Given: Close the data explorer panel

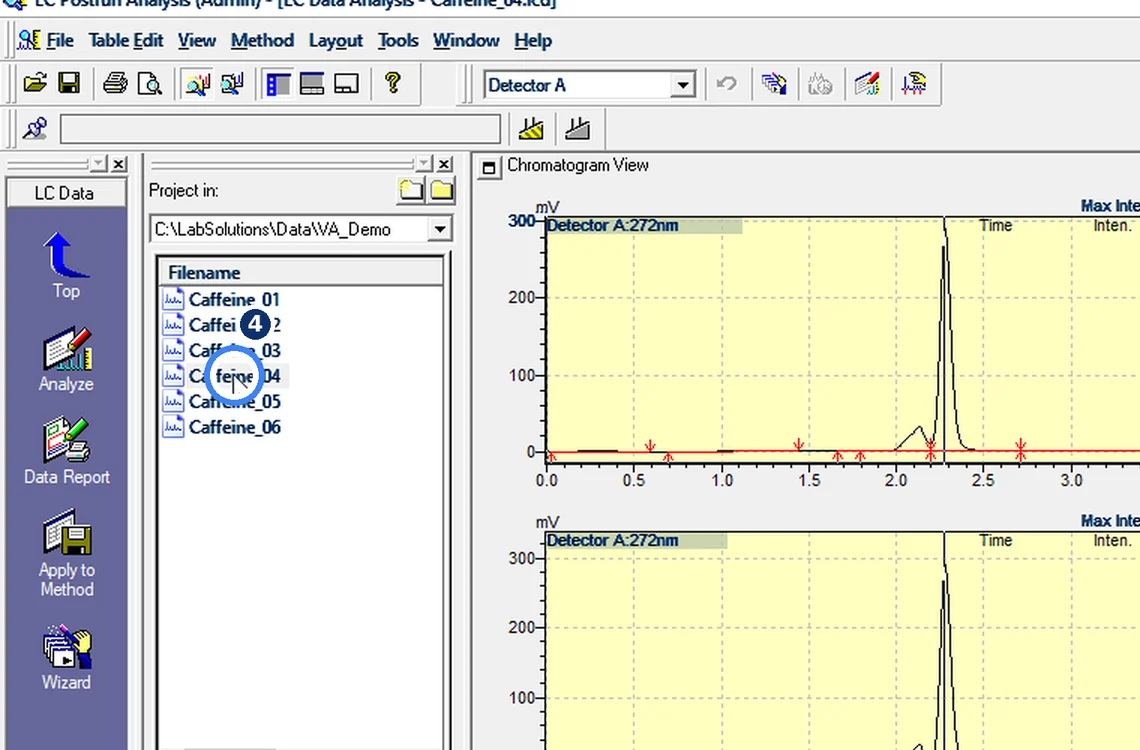Looking at the screenshot, I should pos(444,164).
